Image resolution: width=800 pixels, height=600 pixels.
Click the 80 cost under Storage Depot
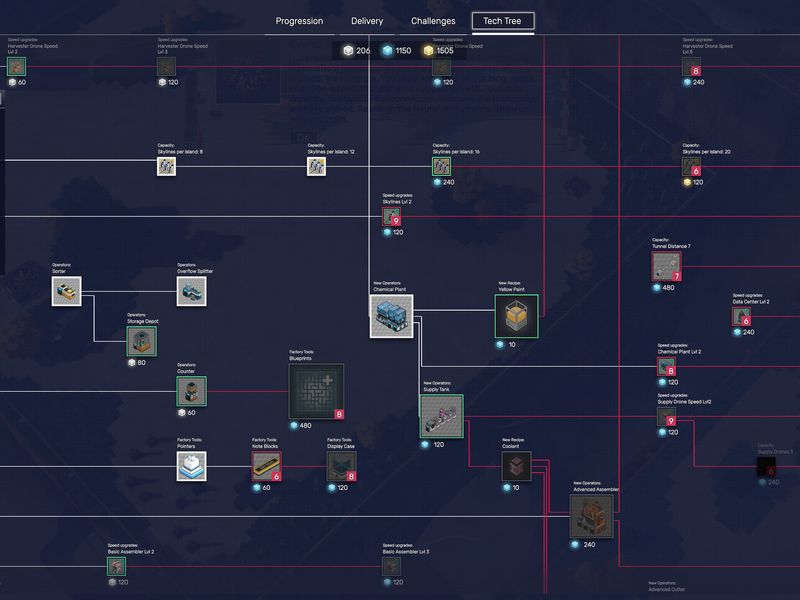[137, 363]
